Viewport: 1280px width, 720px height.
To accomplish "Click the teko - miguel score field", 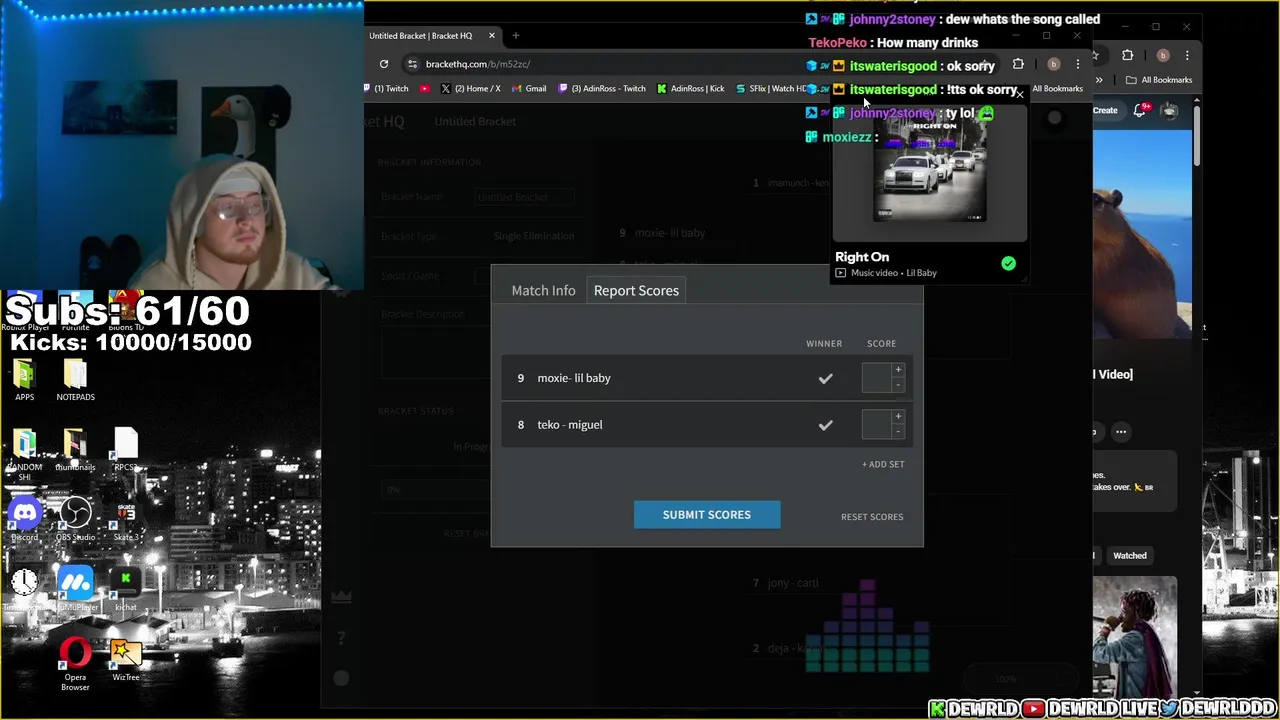I will coord(876,424).
